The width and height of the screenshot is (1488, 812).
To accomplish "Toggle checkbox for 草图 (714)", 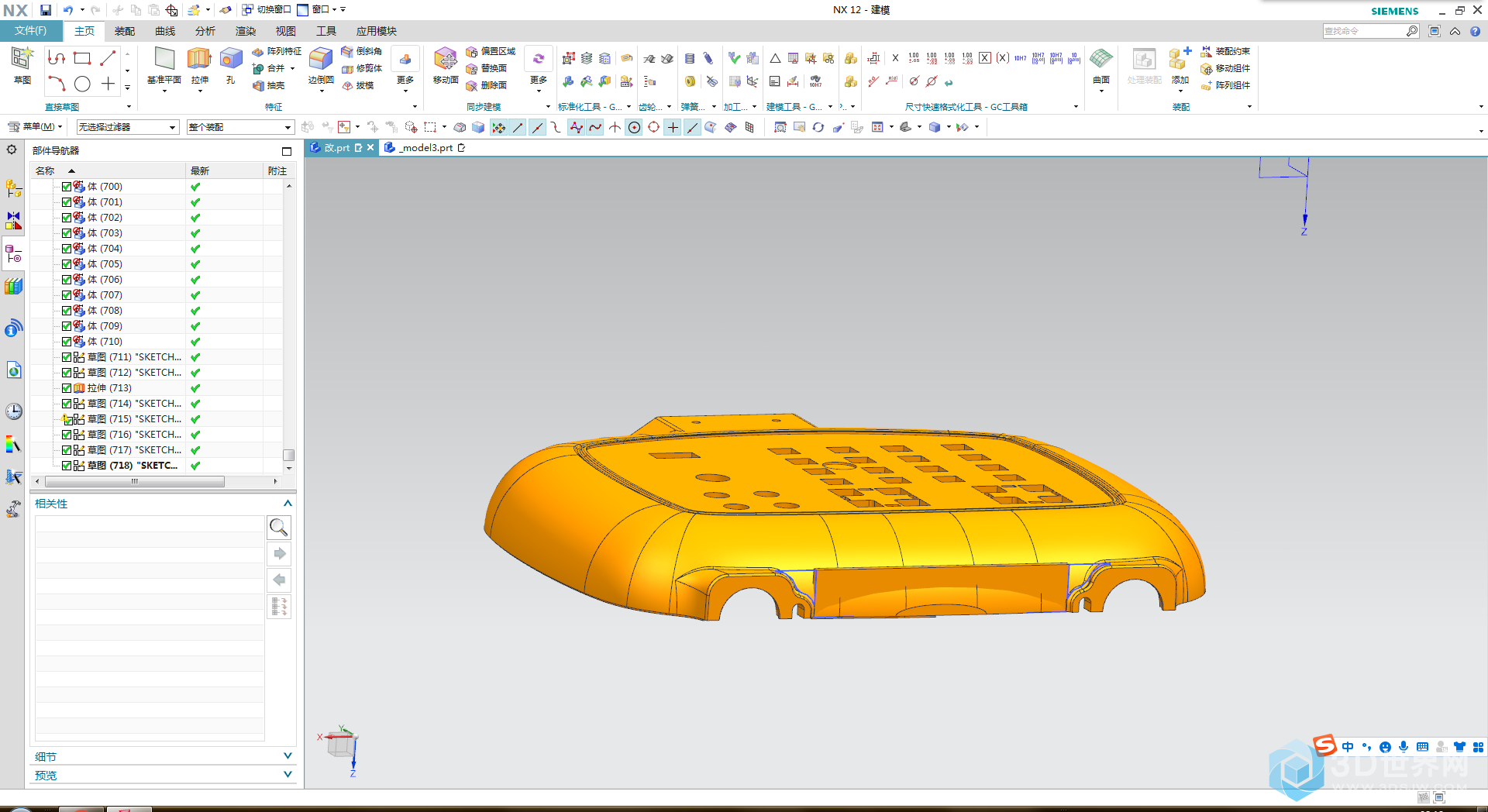I will (67, 404).
